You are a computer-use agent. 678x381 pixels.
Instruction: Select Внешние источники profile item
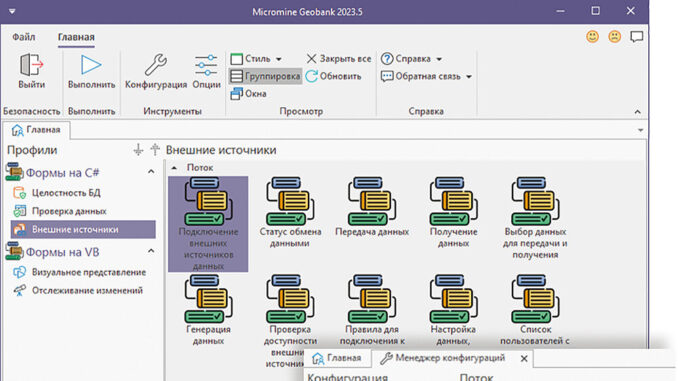coord(83,230)
